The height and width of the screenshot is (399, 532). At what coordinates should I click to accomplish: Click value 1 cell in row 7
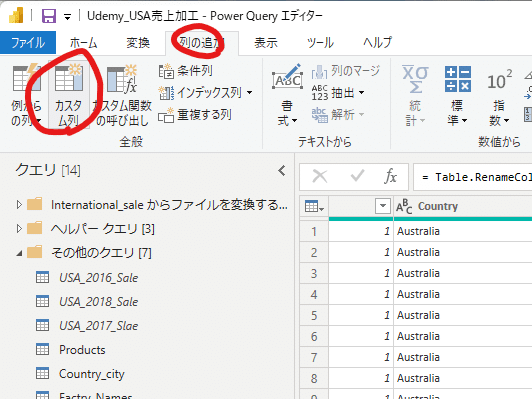click(x=361, y=358)
